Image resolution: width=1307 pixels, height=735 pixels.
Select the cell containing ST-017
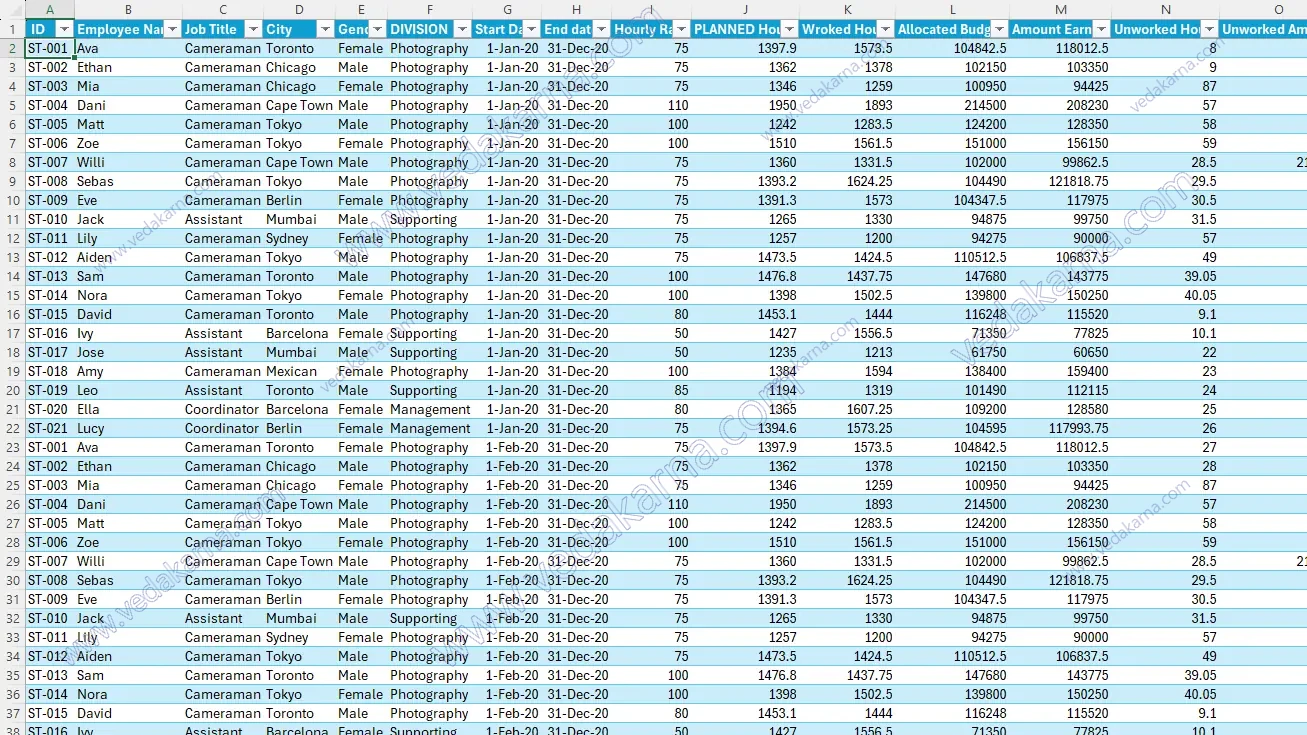tap(50, 352)
